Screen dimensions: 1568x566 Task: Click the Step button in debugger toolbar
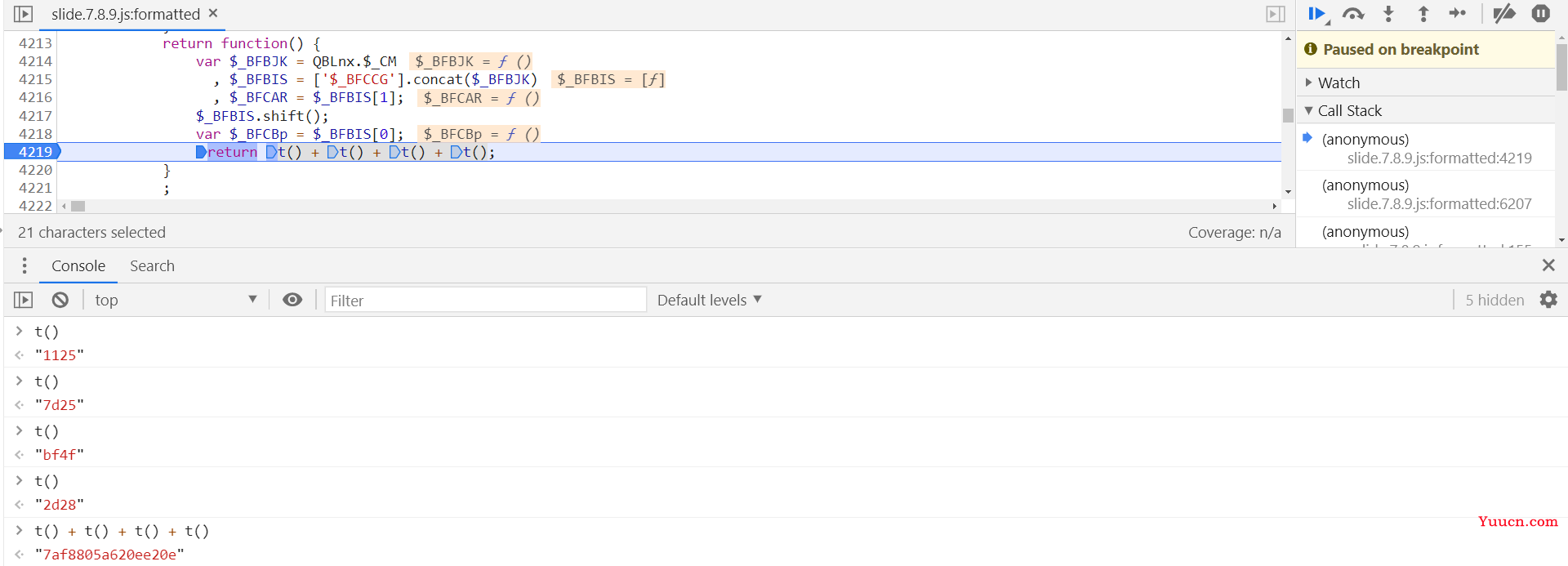click(1458, 13)
